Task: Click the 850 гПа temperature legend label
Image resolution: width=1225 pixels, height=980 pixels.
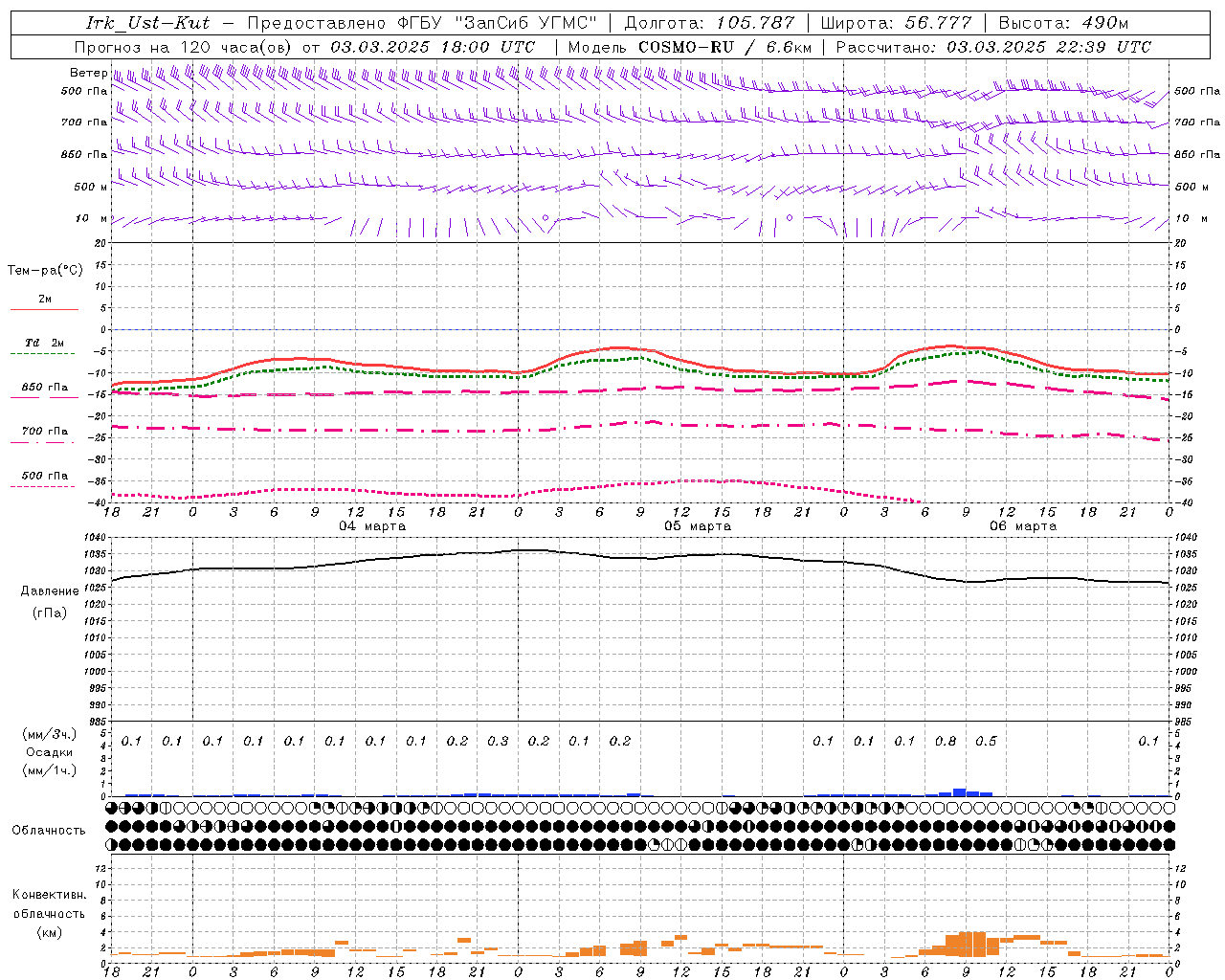Action: tap(45, 388)
